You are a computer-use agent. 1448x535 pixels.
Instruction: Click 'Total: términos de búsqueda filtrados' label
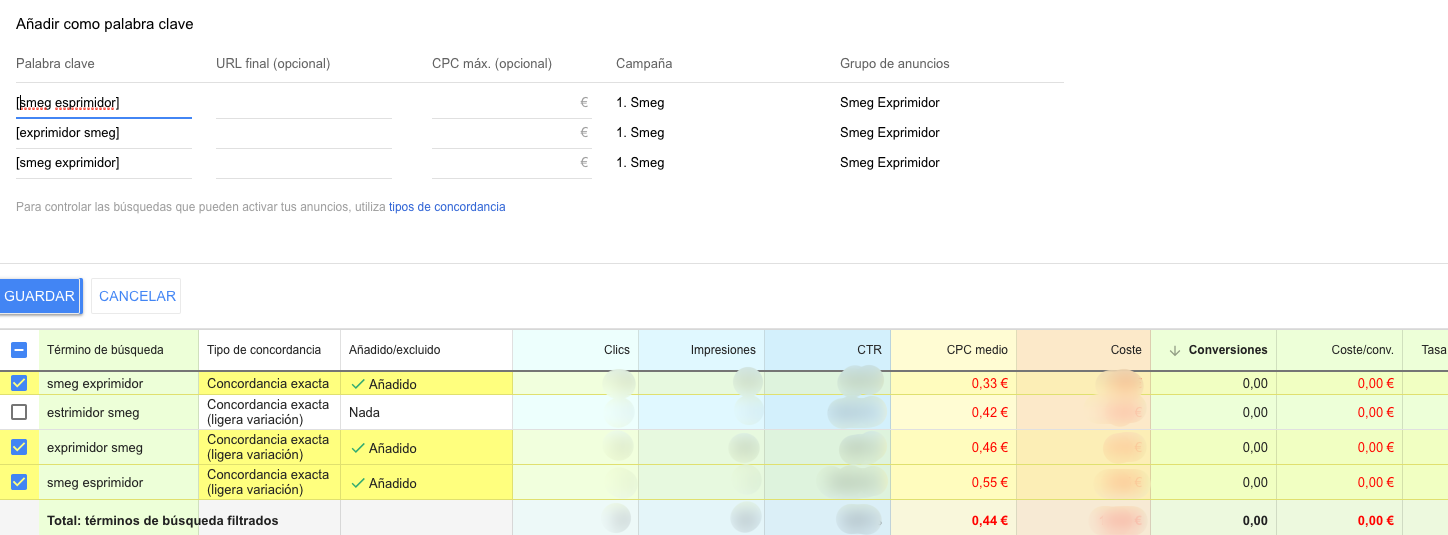pyautogui.click(x=162, y=520)
